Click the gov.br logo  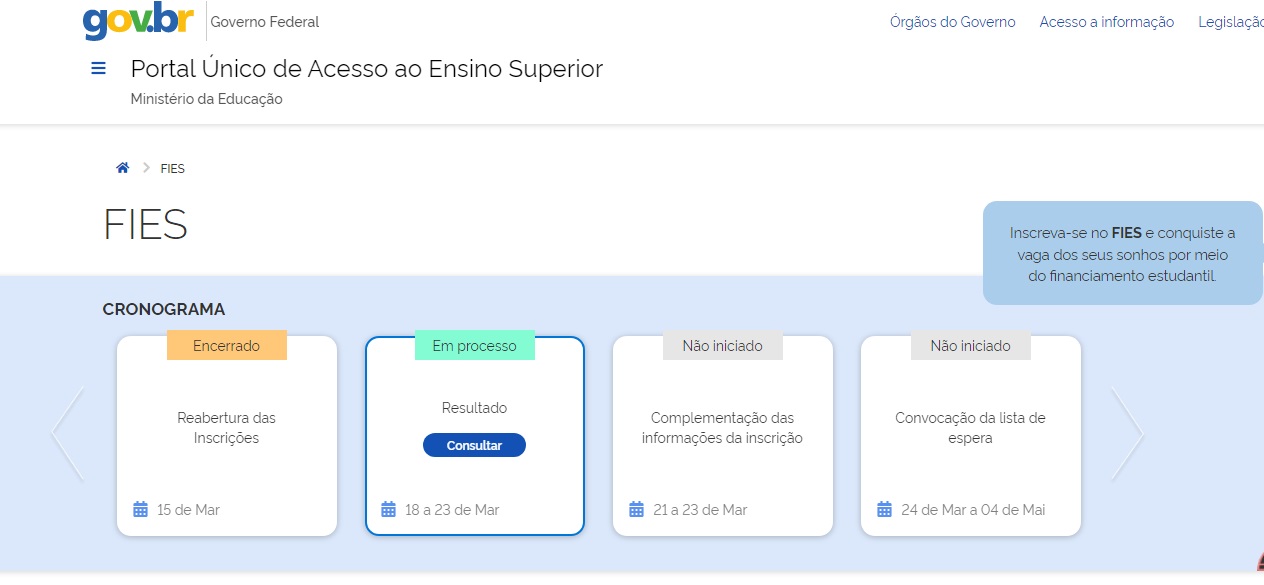click(138, 21)
